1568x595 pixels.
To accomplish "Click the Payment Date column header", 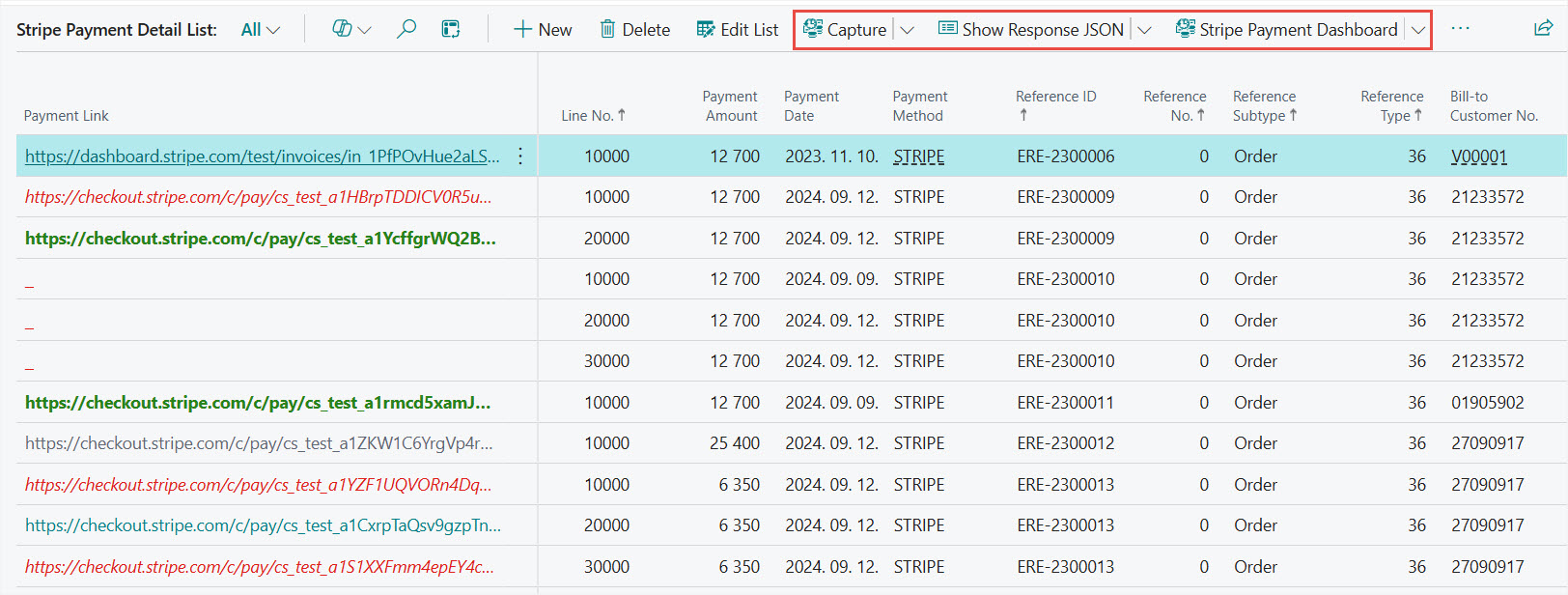I will 811,106.
